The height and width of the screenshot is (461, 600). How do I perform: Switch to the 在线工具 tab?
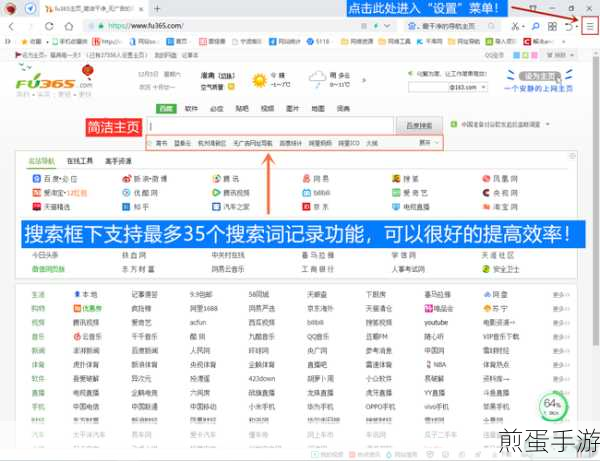80,161
